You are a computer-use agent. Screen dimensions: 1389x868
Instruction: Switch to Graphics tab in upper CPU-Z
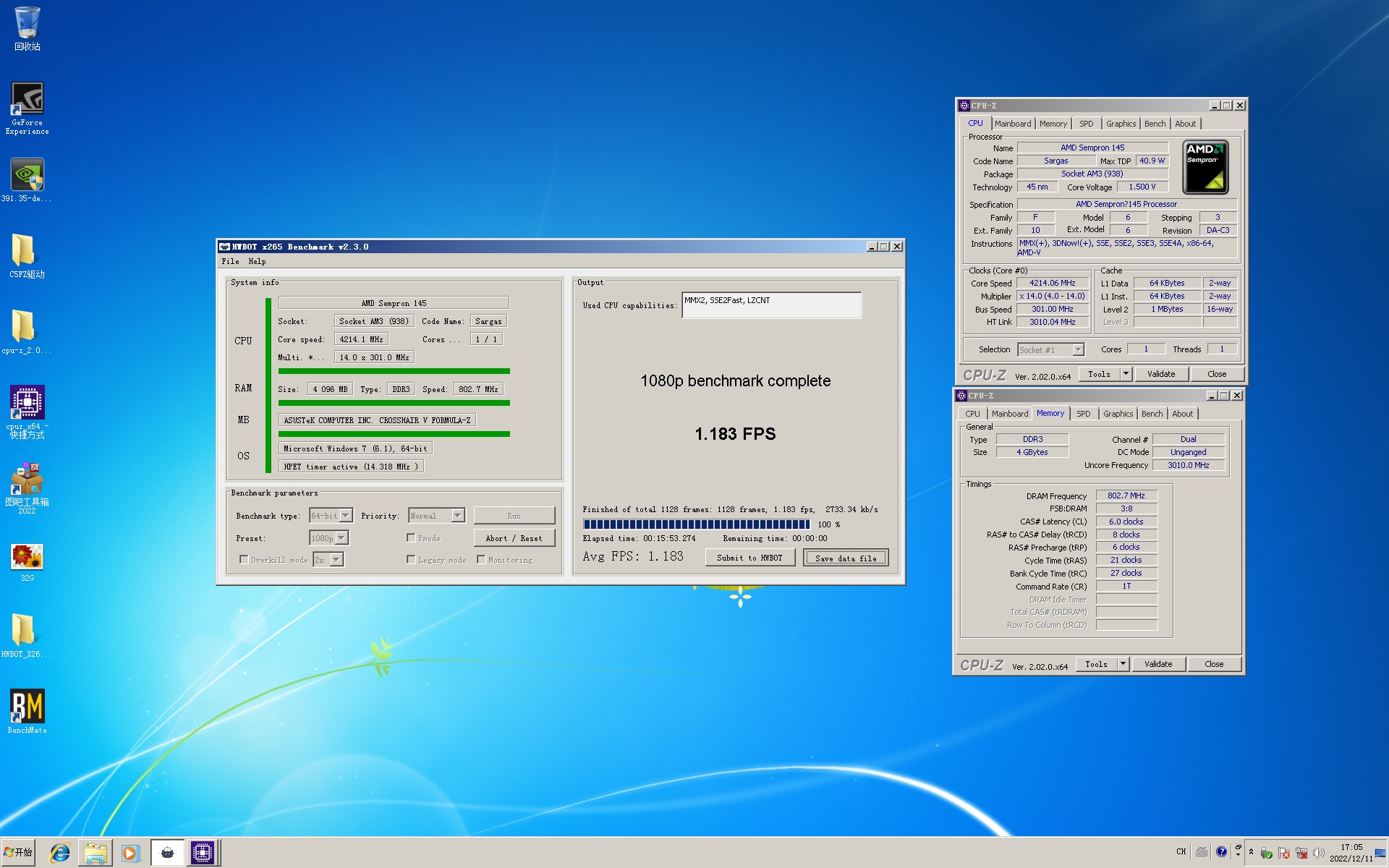click(1121, 124)
